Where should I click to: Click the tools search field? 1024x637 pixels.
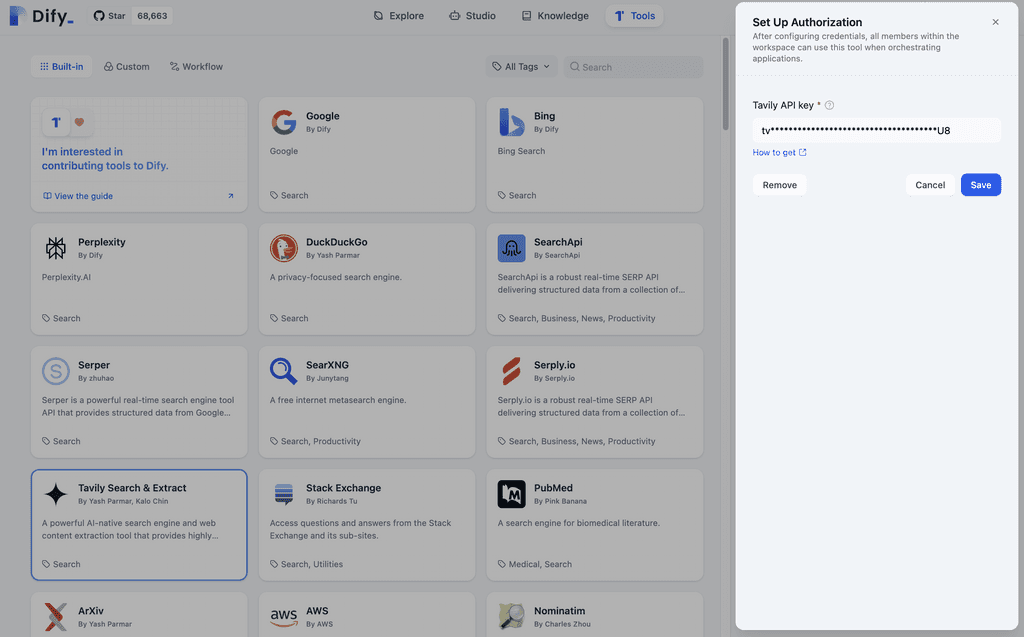(633, 66)
